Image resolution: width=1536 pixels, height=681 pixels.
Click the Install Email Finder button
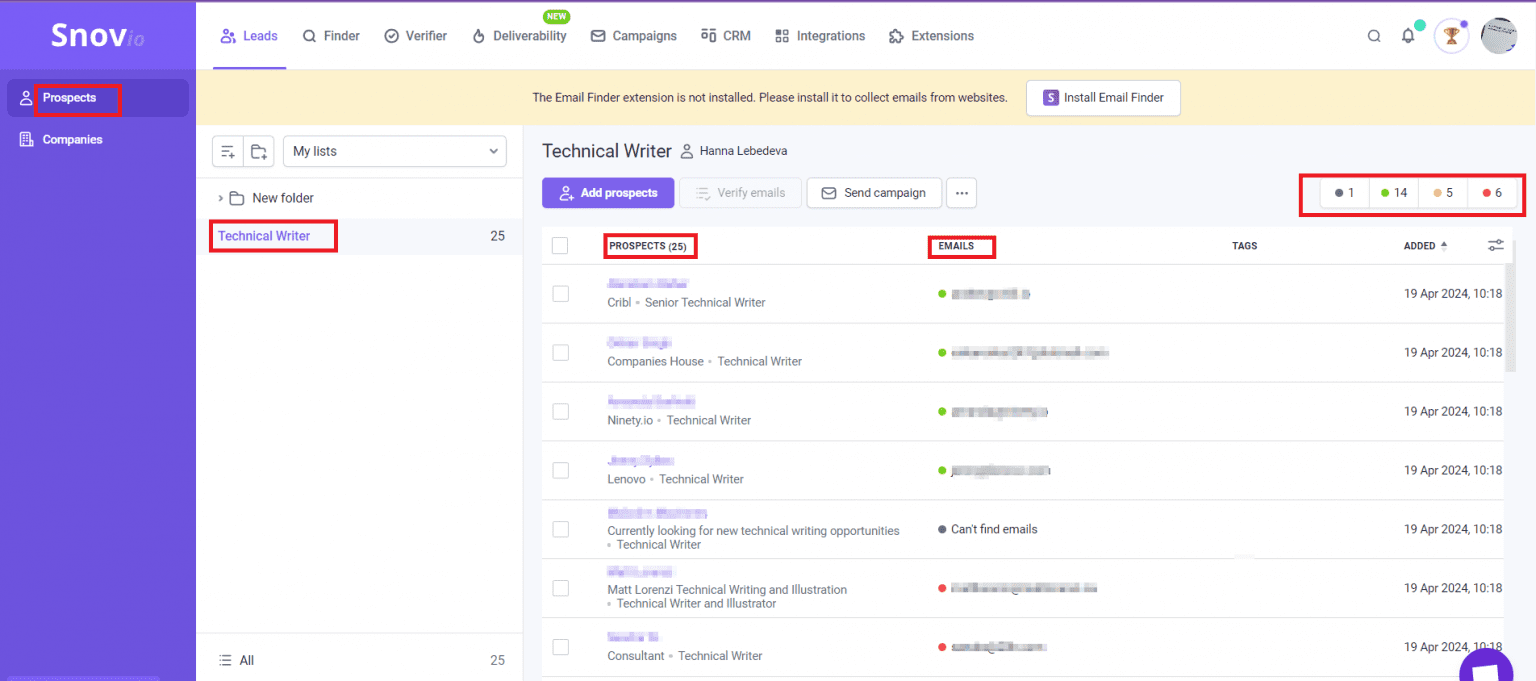(1103, 98)
